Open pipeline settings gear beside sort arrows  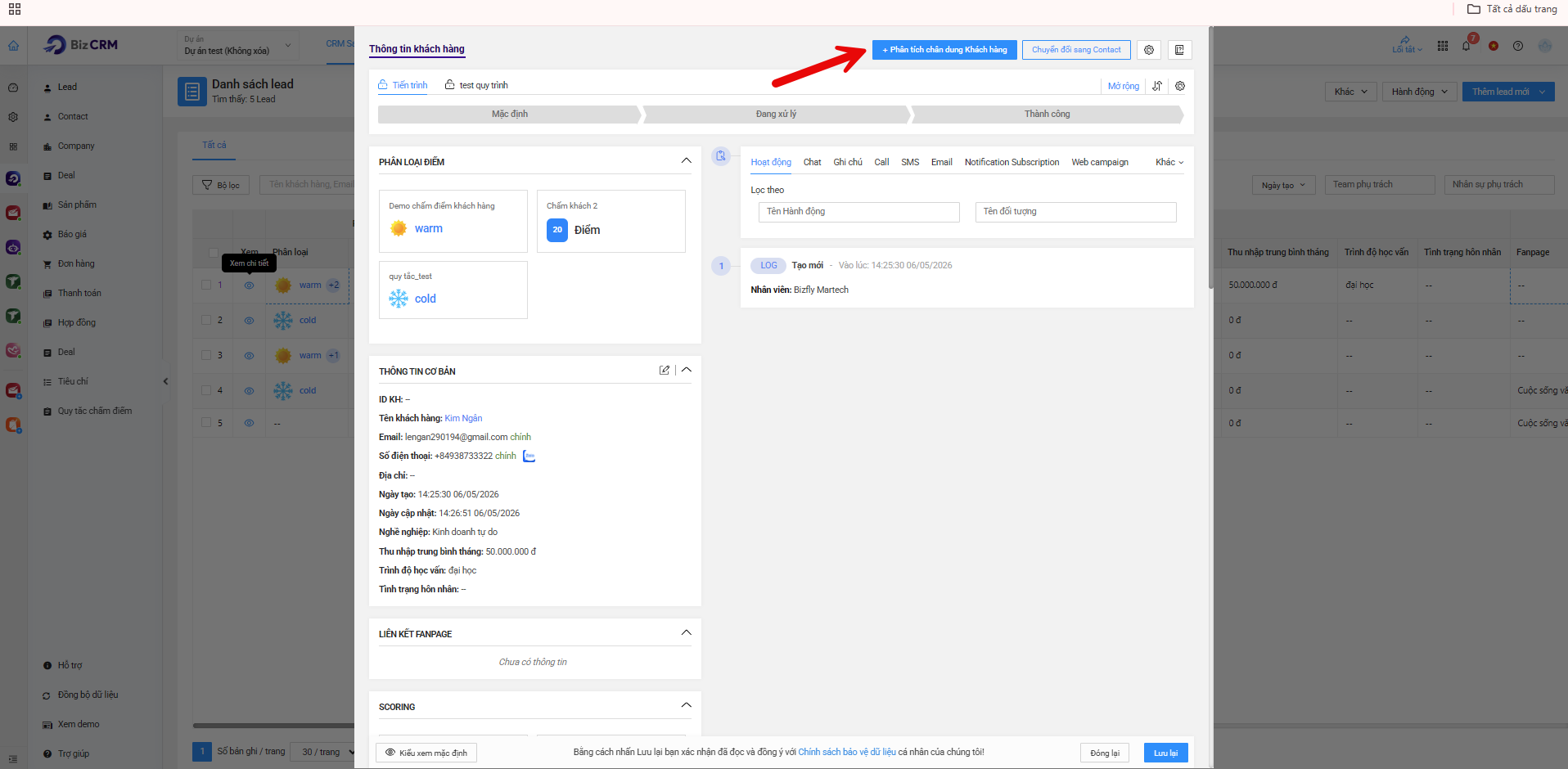click(x=1180, y=86)
